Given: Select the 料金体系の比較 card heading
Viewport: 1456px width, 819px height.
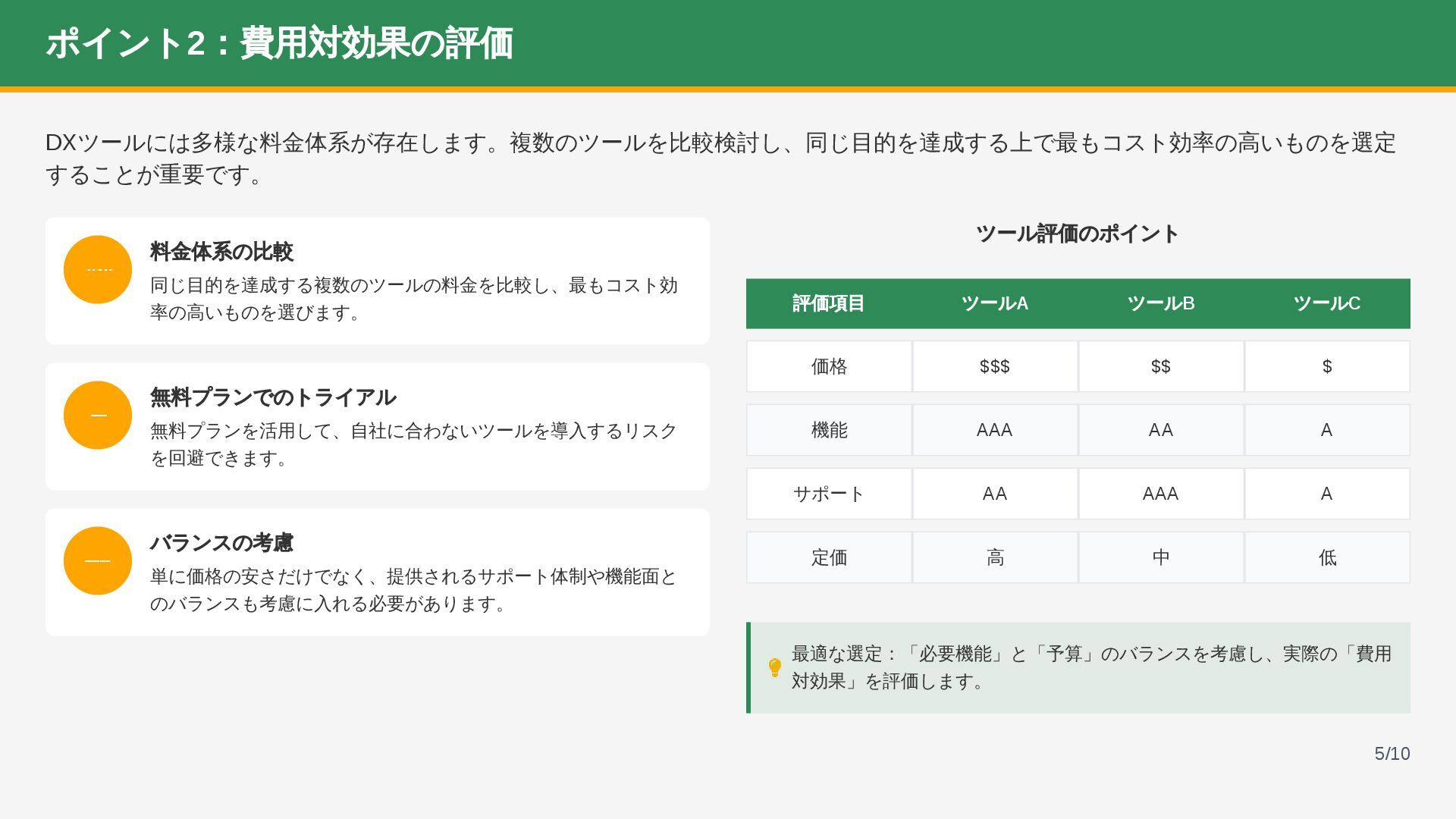Looking at the screenshot, I should click(x=221, y=252).
